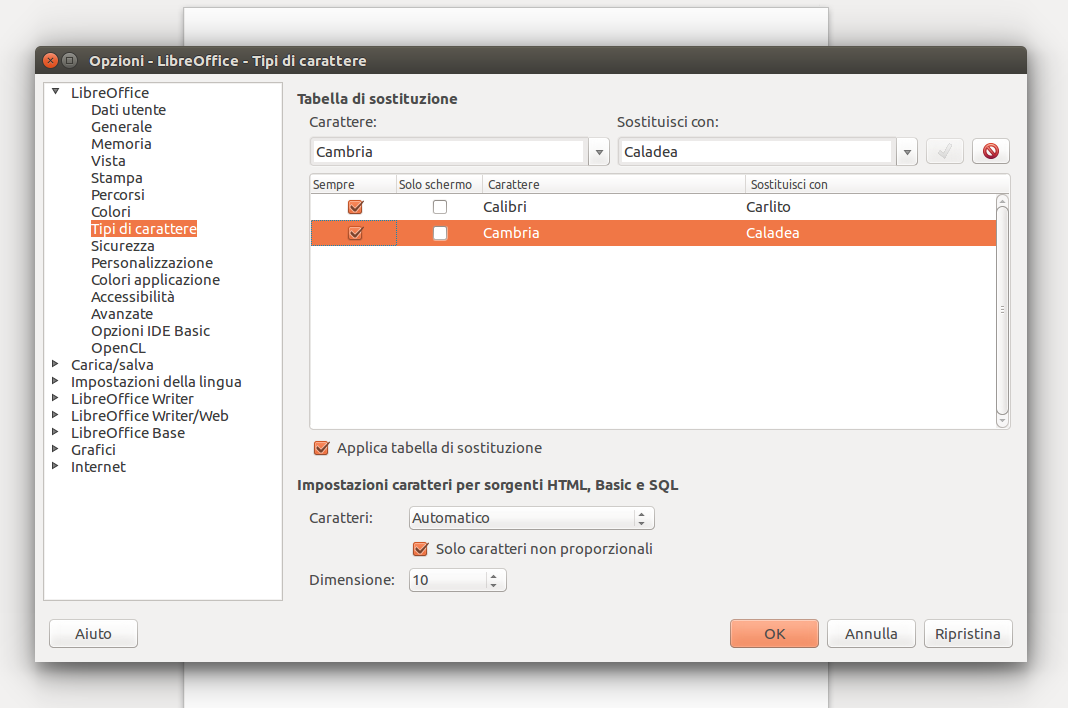Toggle Solo schermo checkbox for Calibri row
The width and height of the screenshot is (1068, 708).
(440, 206)
